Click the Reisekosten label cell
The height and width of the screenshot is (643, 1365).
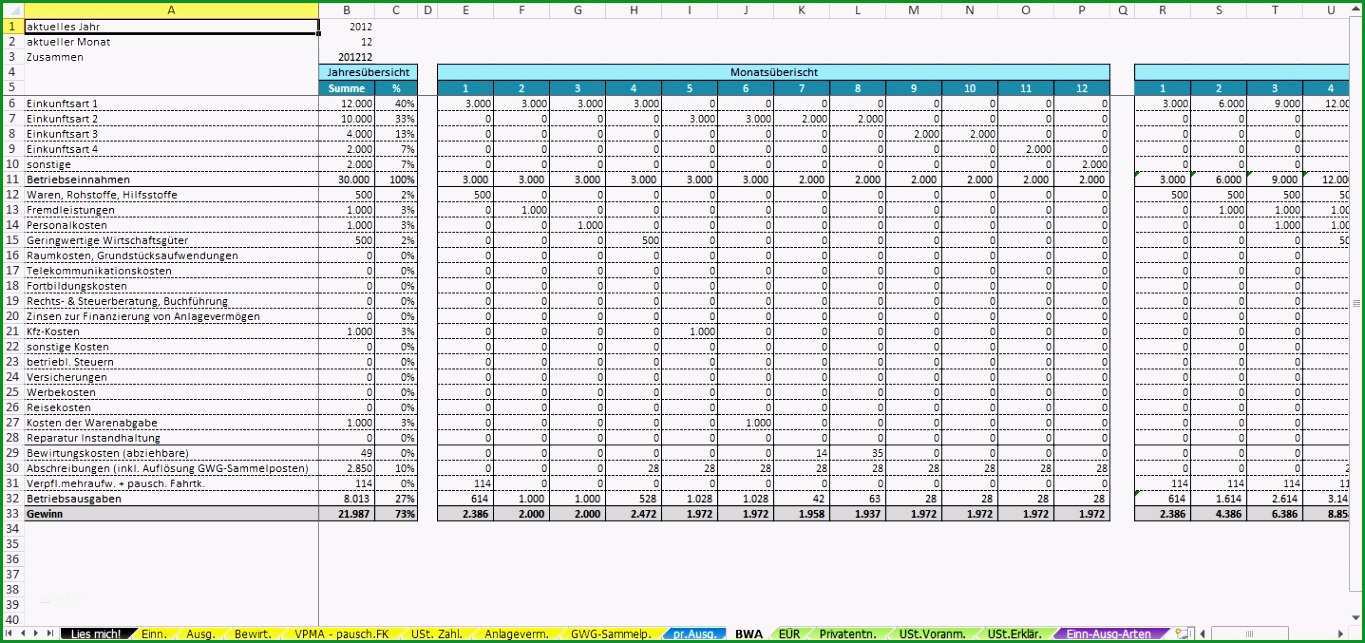point(171,407)
